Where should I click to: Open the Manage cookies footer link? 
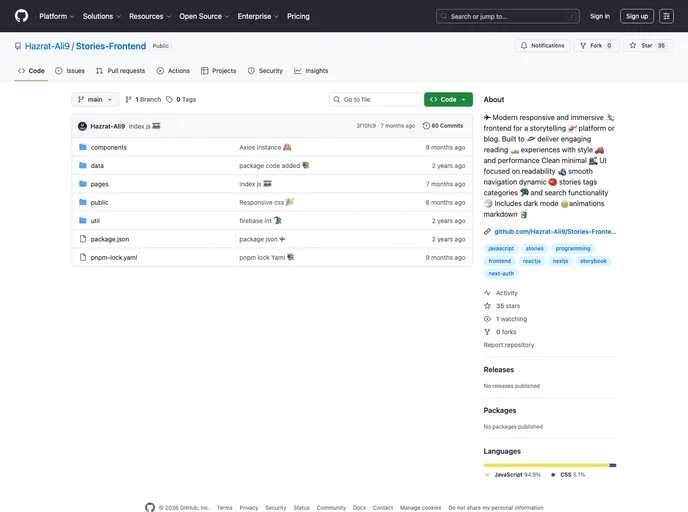point(420,508)
